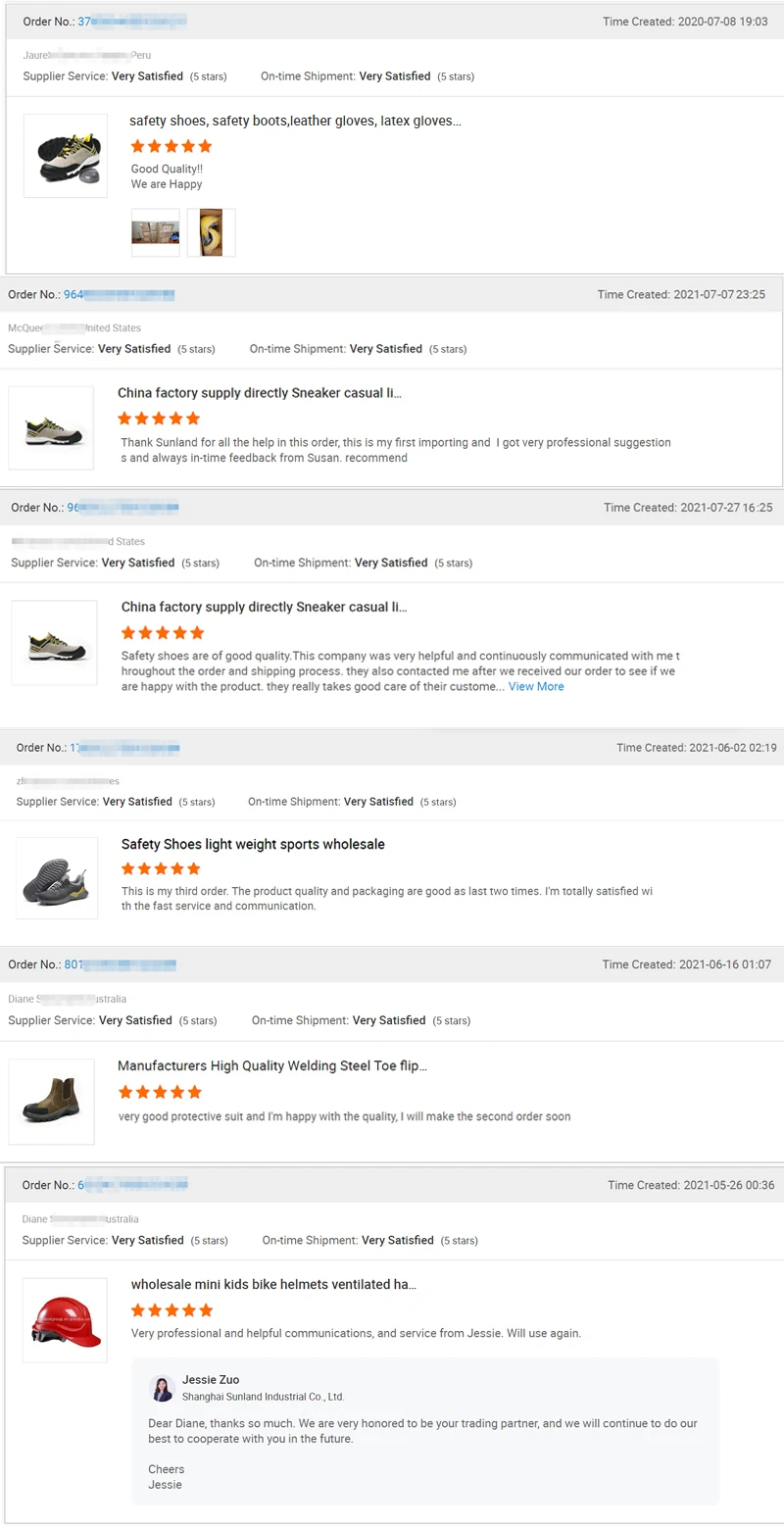
Task: Open "Safety Shoes light weight sports wholesale" title
Action: coord(253,844)
